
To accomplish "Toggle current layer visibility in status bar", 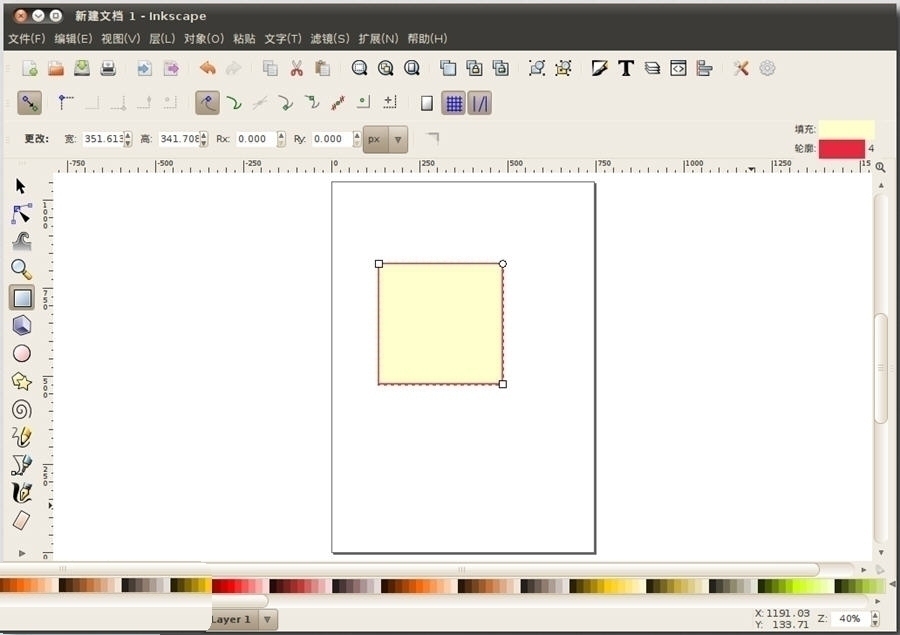I will tap(185, 619).
